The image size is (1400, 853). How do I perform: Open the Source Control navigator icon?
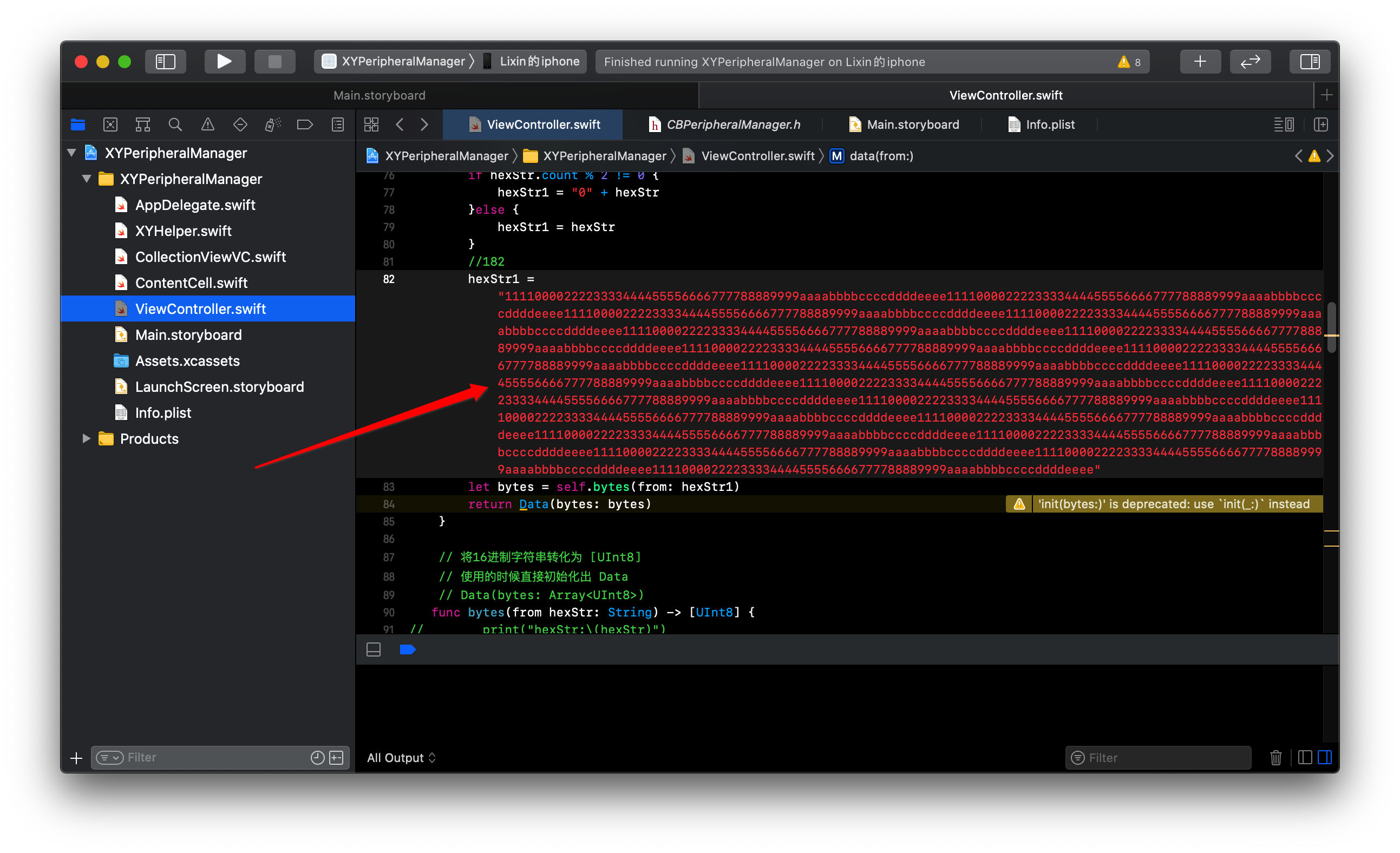(x=110, y=124)
